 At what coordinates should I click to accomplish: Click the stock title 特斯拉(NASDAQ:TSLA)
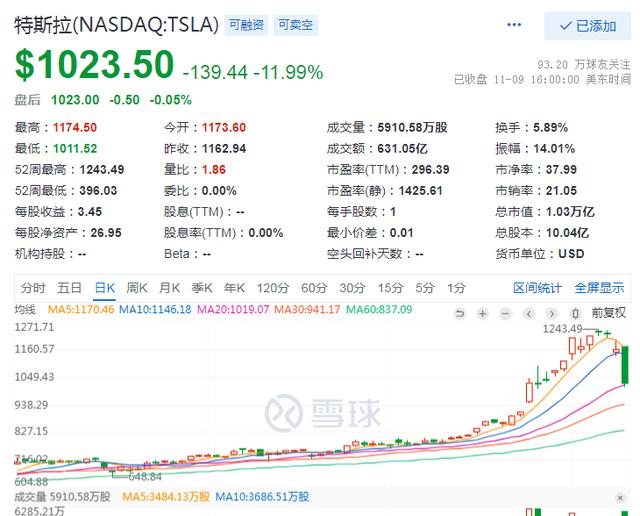[x=117, y=24]
